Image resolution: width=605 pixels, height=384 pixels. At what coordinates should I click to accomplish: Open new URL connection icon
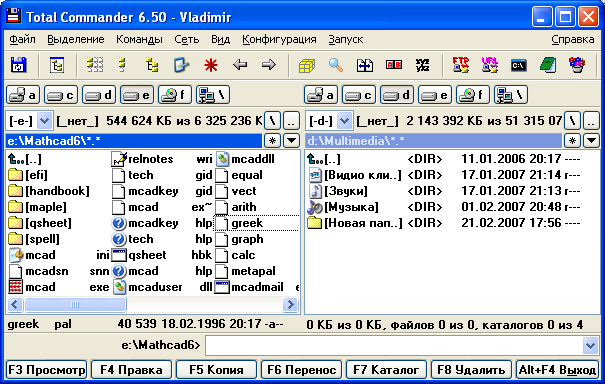(x=490, y=65)
